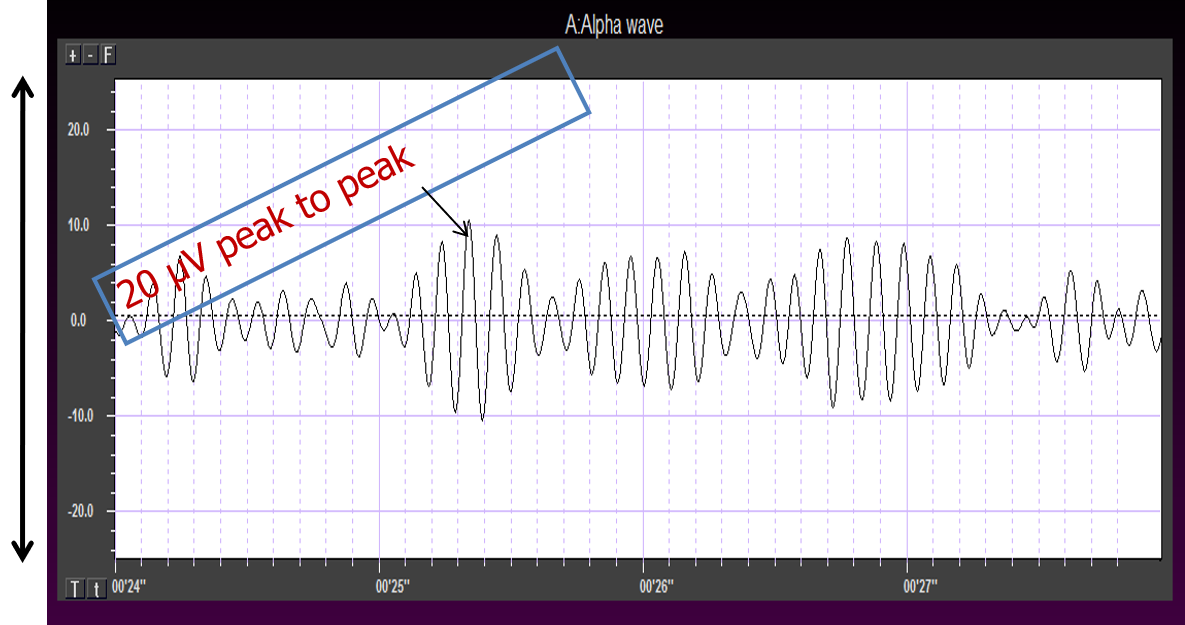Click the highest alpha wave peak near 10 µV
This screenshot has width=1185, height=625.
468,223
